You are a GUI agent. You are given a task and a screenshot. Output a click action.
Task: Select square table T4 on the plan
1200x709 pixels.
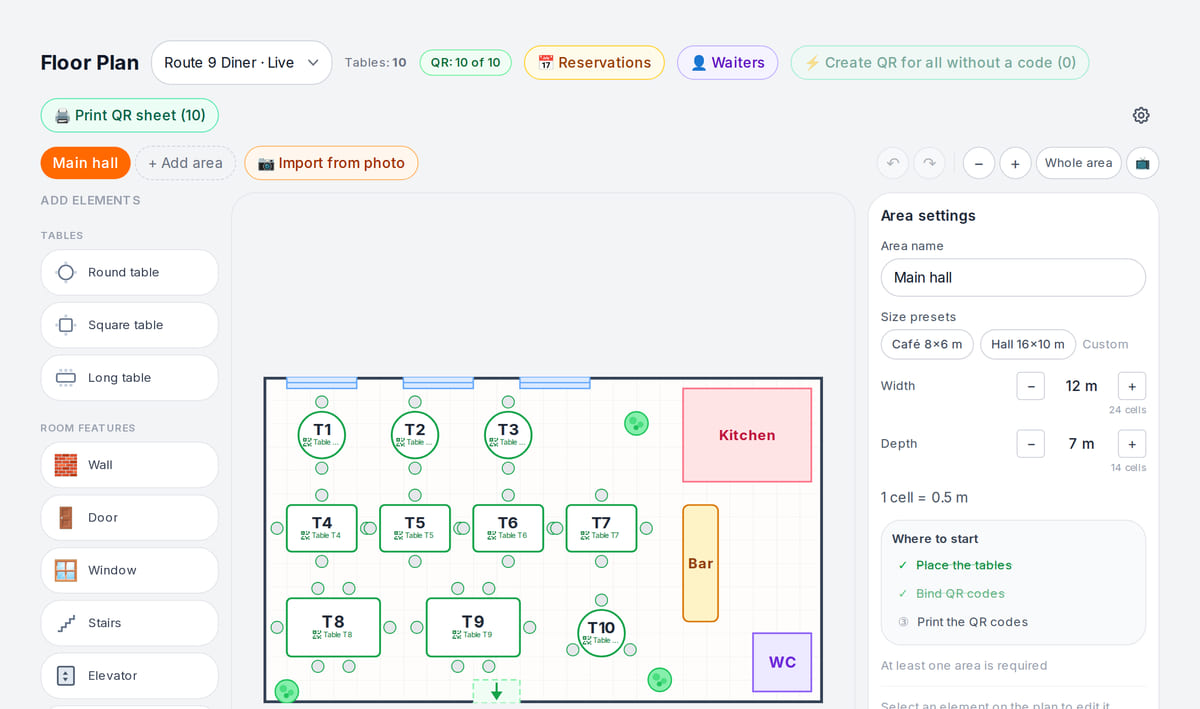click(322, 528)
